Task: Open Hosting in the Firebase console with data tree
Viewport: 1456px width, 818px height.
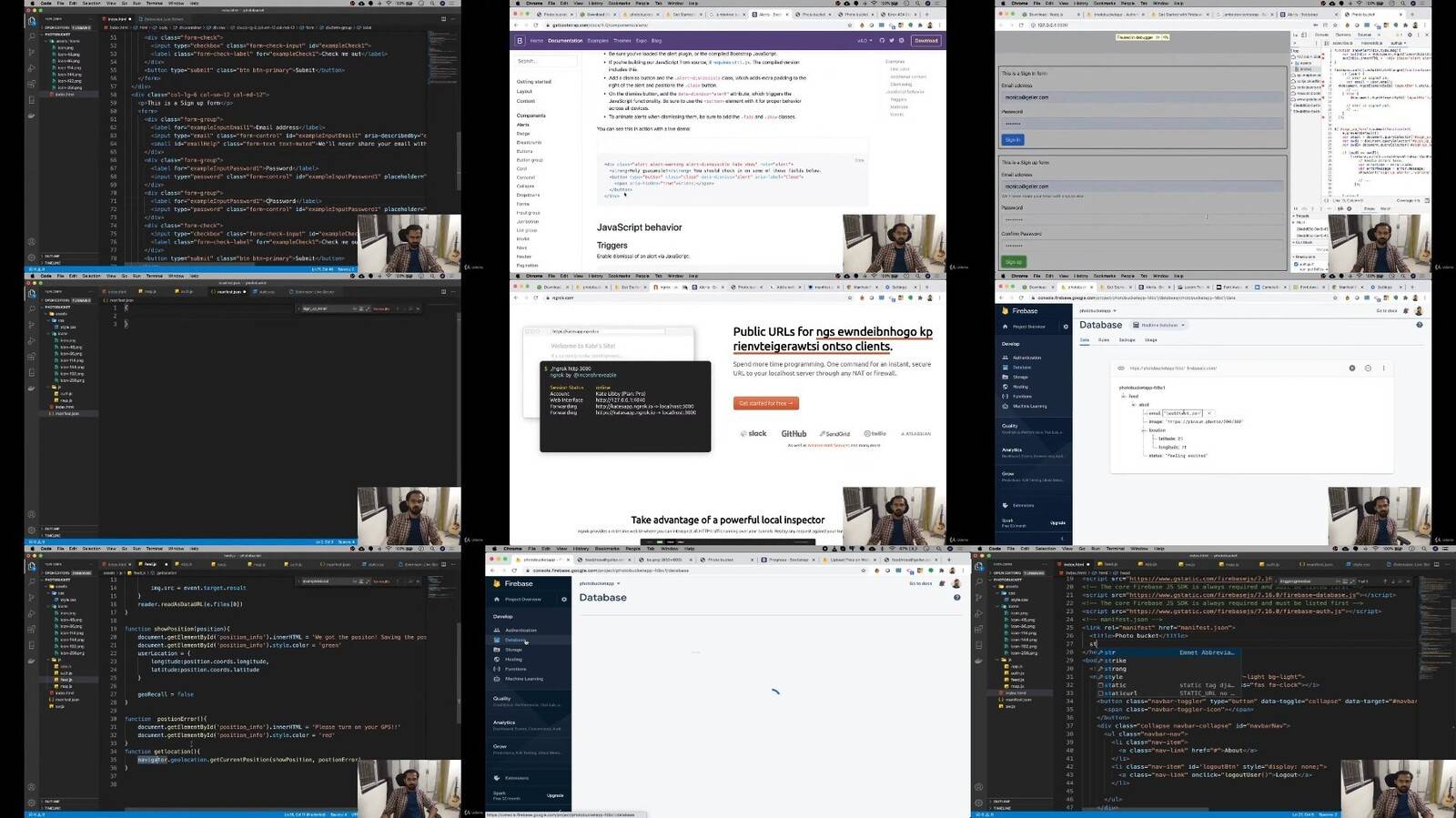Action: [x=1020, y=387]
